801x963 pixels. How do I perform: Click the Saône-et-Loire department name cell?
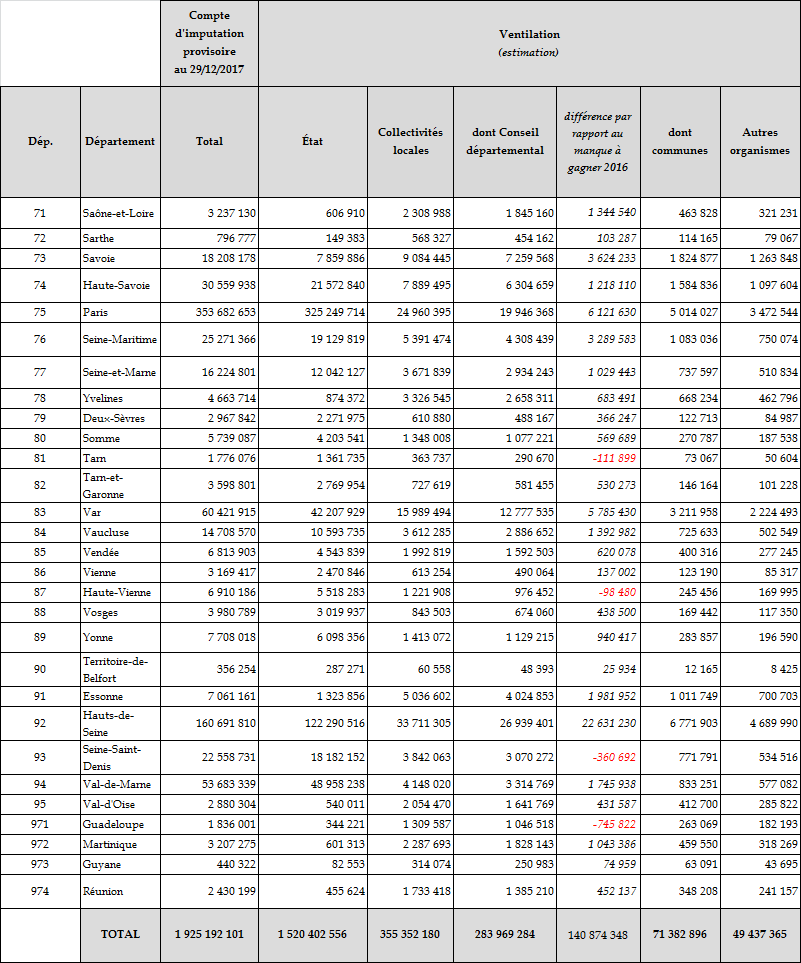coord(120,213)
